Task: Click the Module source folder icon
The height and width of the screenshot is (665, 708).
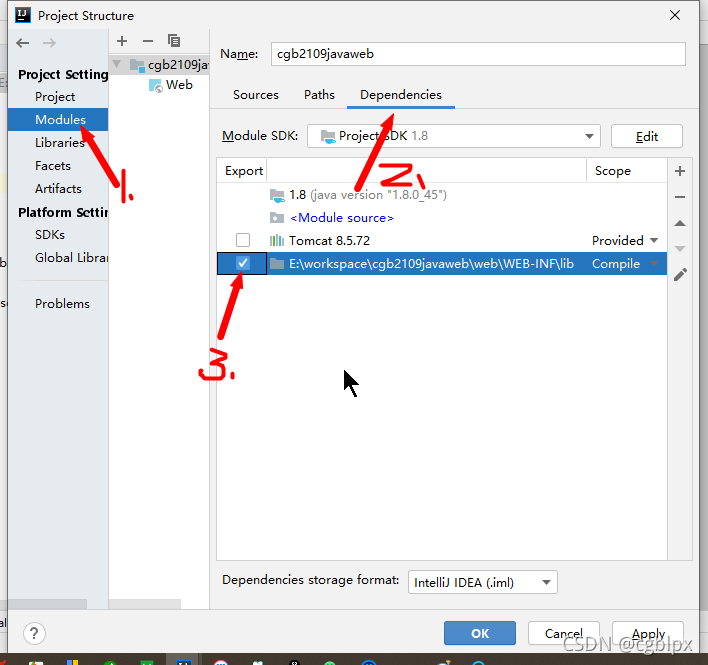Action: (x=277, y=218)
